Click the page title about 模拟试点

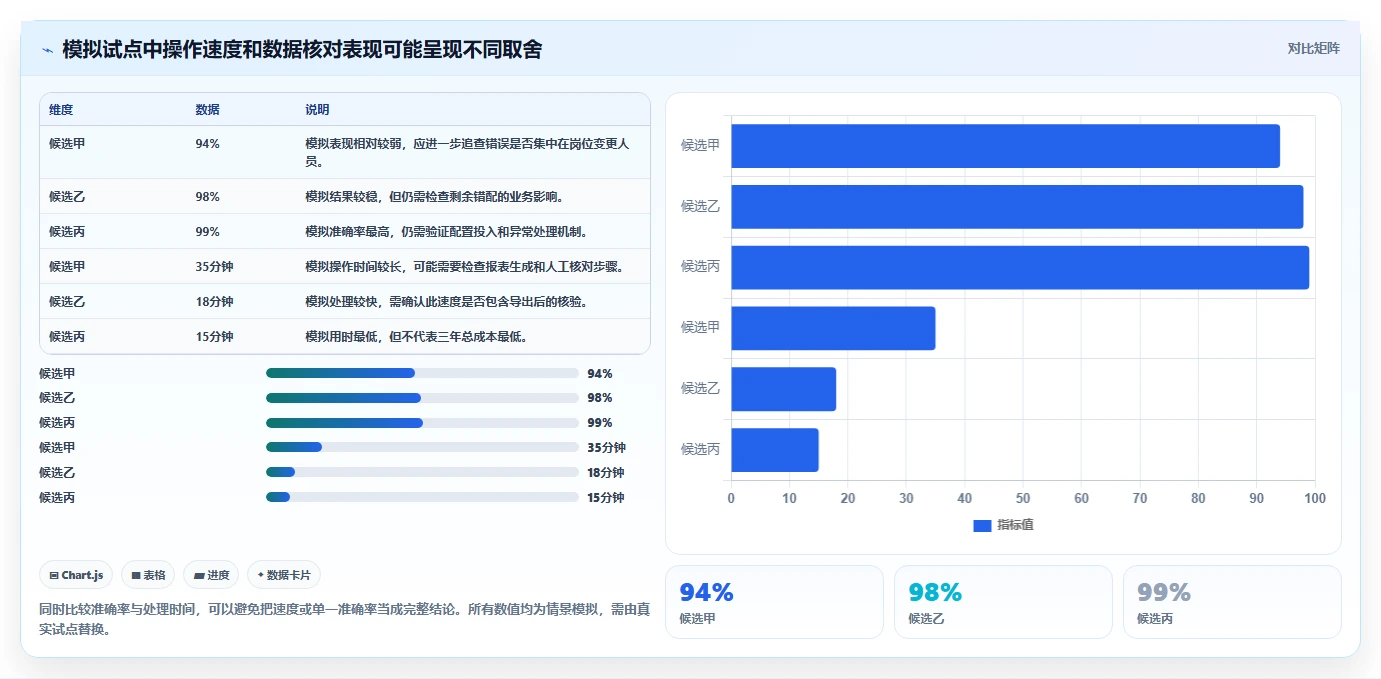302,49
